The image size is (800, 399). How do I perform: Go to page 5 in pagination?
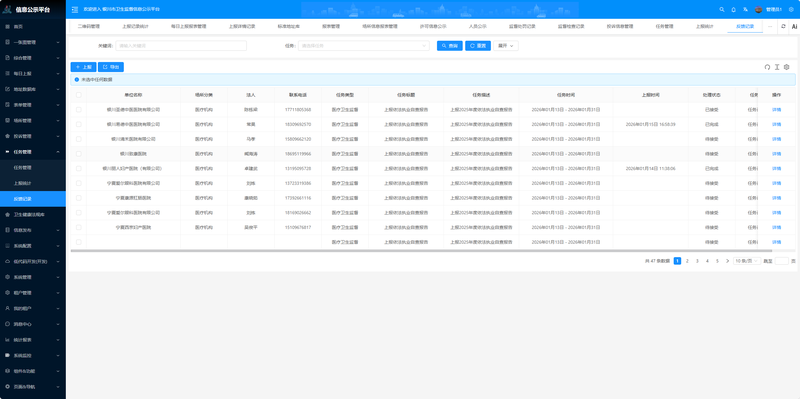click(x=717, y=261)
